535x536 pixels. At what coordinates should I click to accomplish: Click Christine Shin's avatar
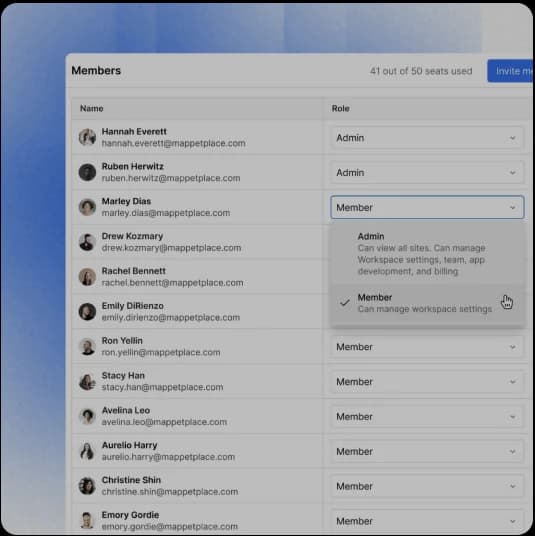(87, 486)
